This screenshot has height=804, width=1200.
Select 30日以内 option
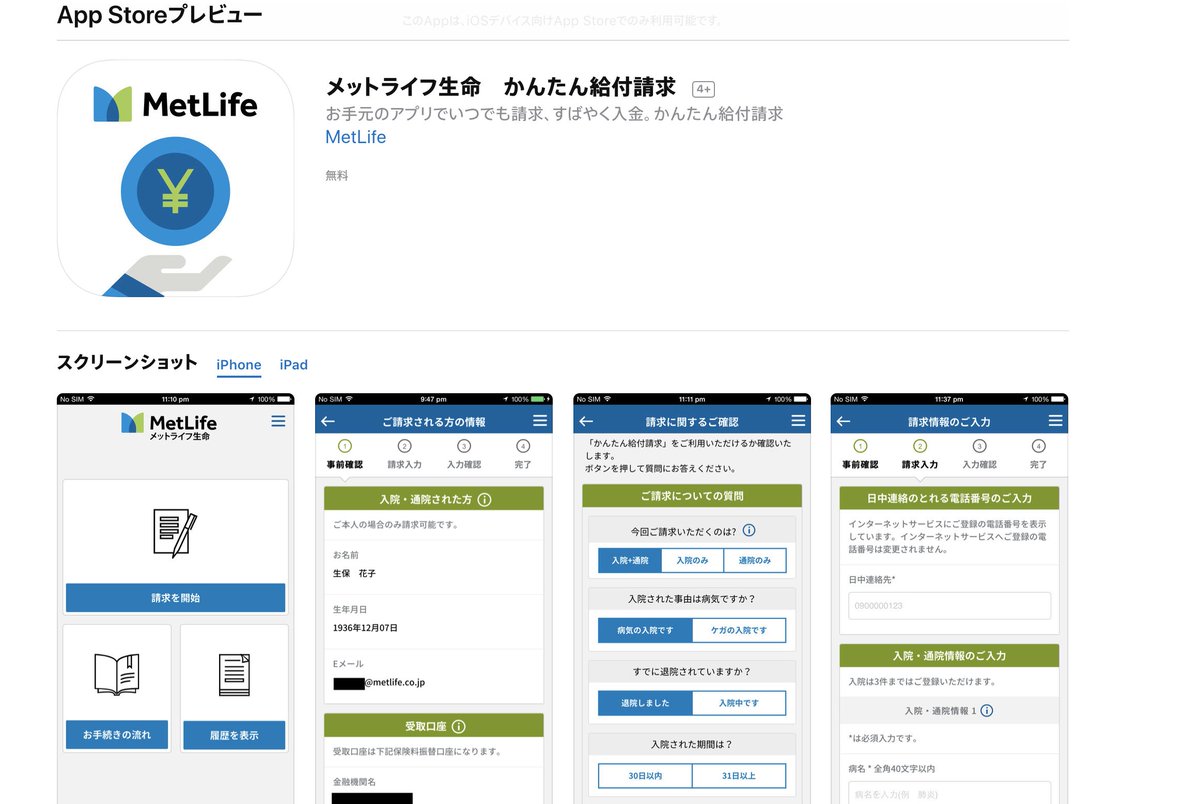(x=645, y=775)
